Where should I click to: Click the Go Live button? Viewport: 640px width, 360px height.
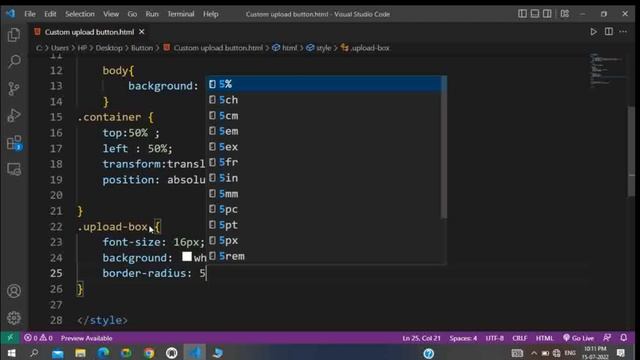pos(578,338)
